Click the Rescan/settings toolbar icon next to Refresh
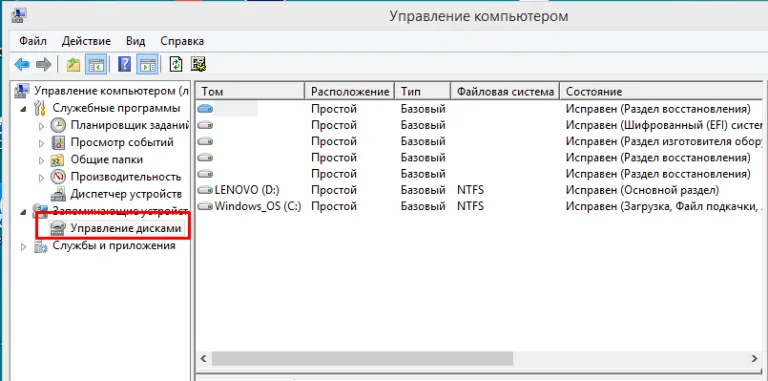Viewport: 768px width, 381px height. [x=198, y=64]
